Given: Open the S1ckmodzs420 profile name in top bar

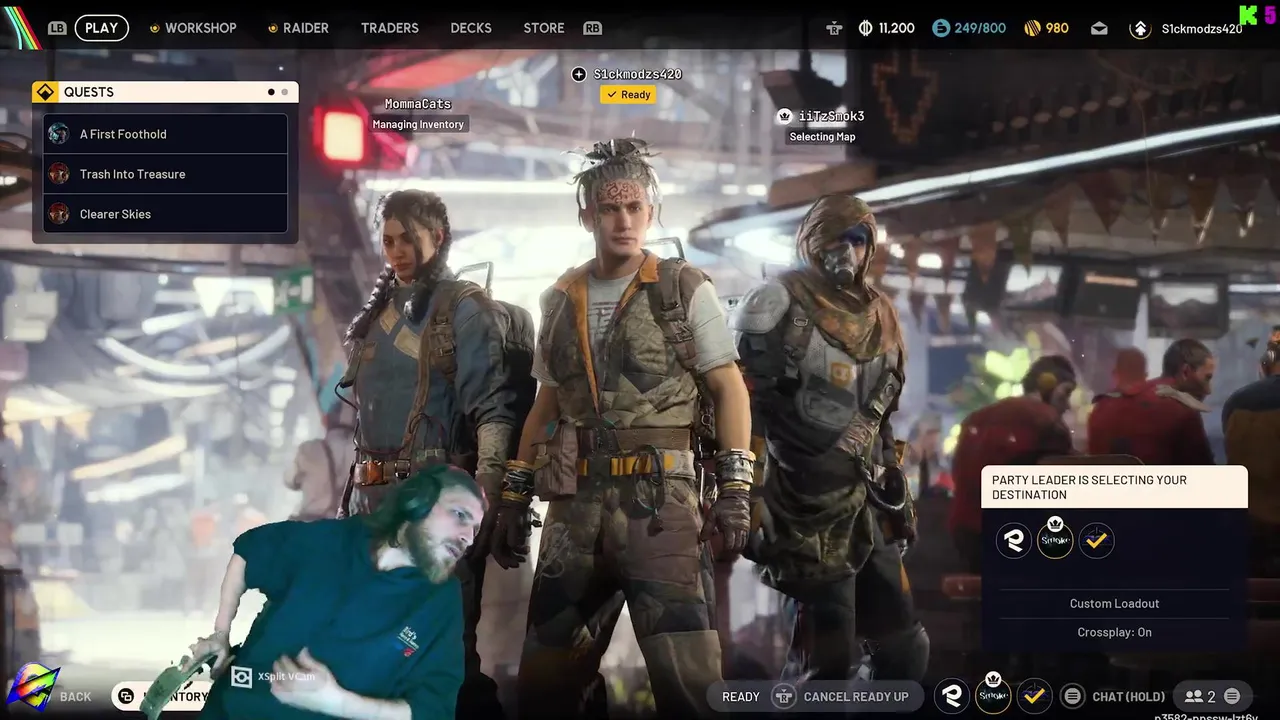Looking at the screenshot, I should [x=1202, y=29].
